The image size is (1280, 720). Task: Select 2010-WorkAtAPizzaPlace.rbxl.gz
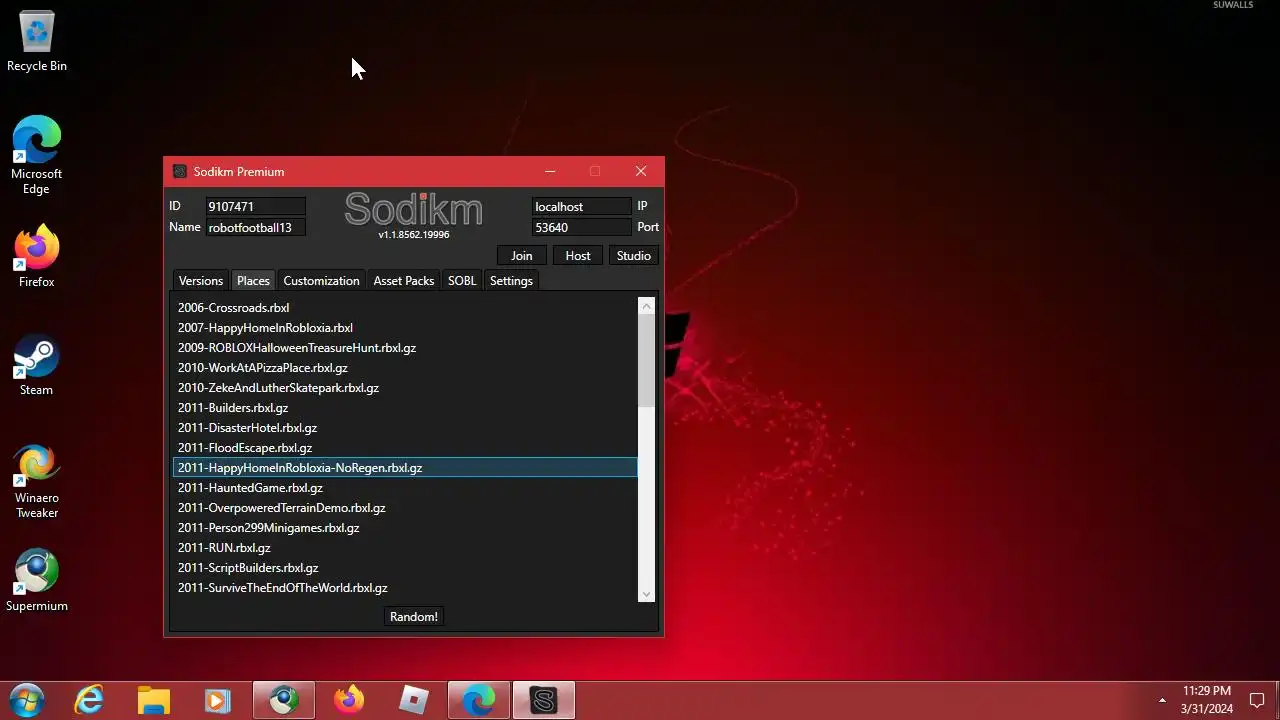[x=405, y=368]
